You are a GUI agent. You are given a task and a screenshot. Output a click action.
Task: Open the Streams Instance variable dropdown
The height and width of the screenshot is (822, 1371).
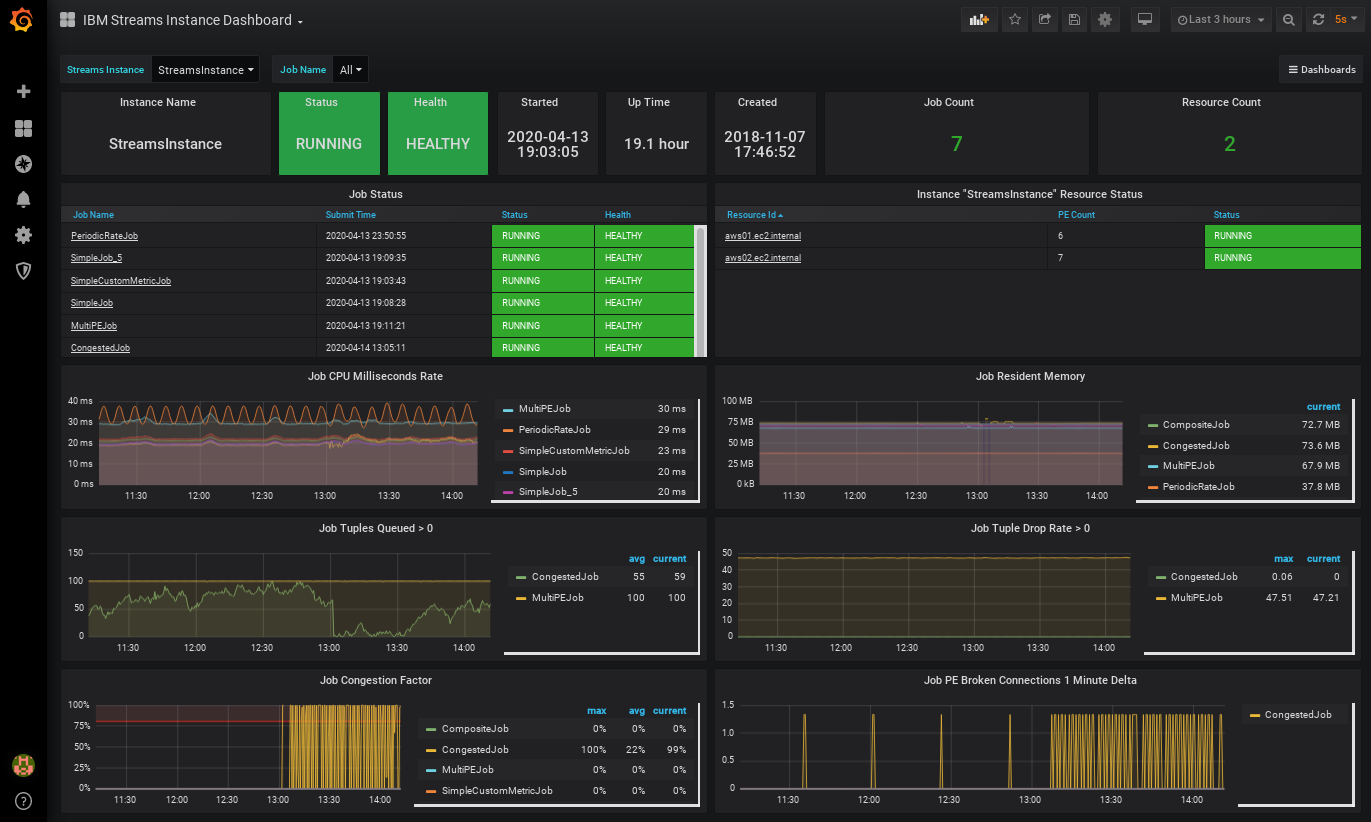coord(205,70)
